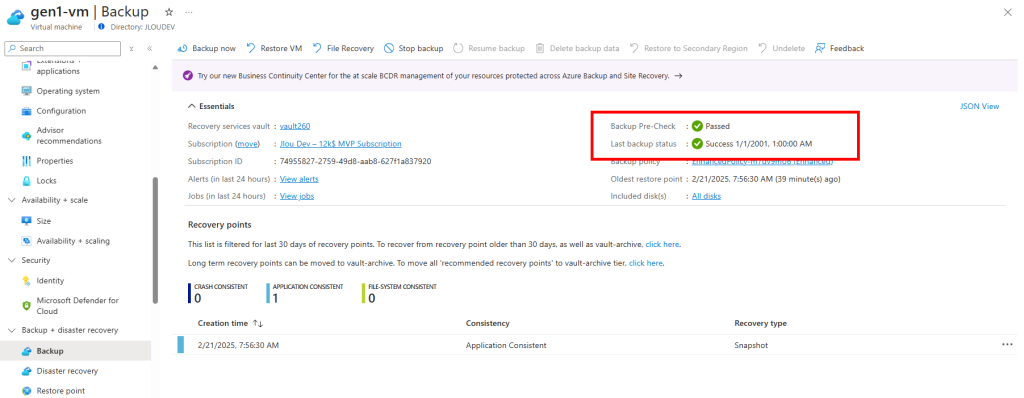Open File Recovery from the toolbar
Viewport: 1024px width, 398px height.
343,48
